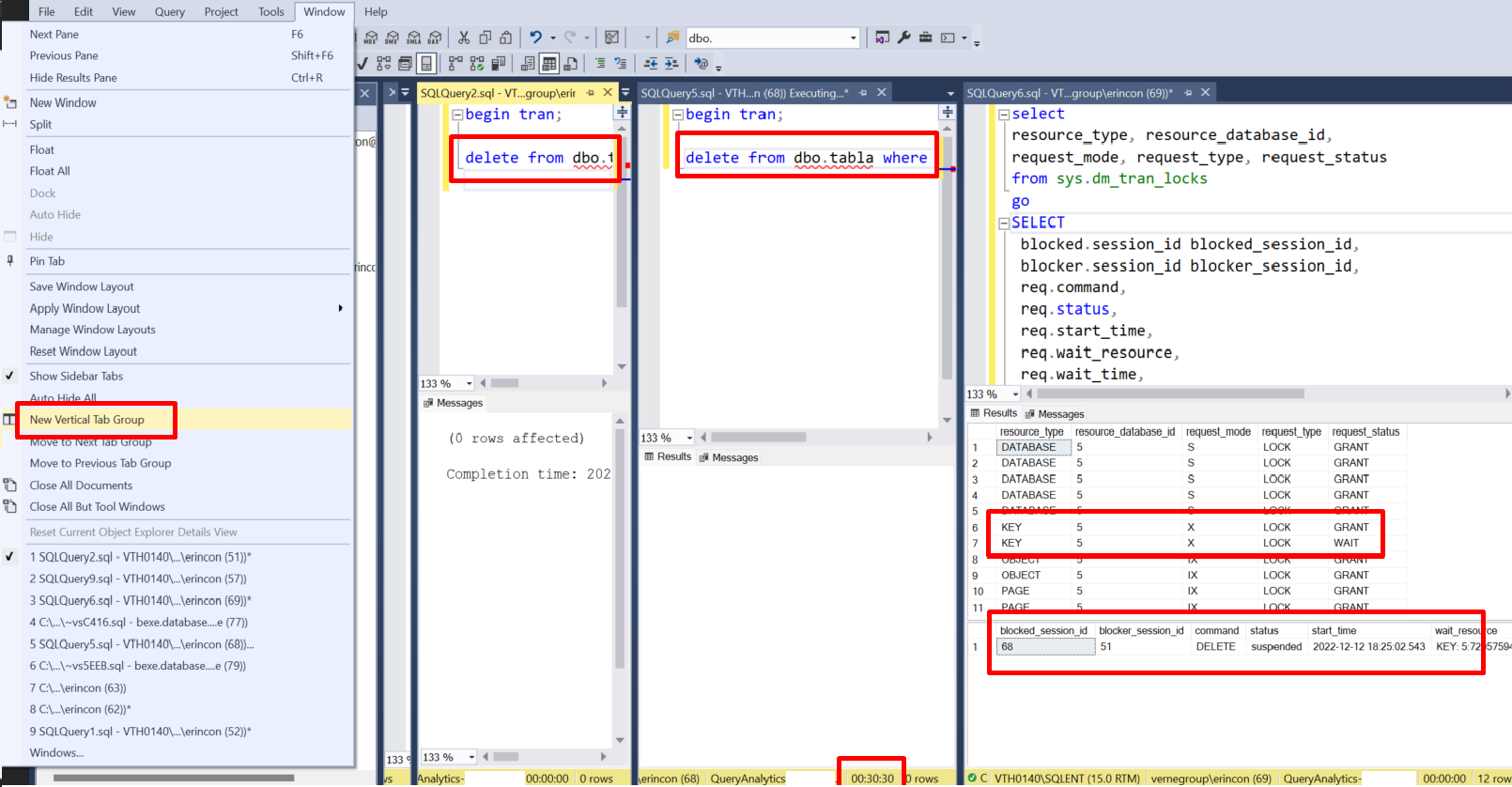Open Messages tab in SQLQuery6 results
Viewport: 1512px width, 787px height.
(1055, 414)
